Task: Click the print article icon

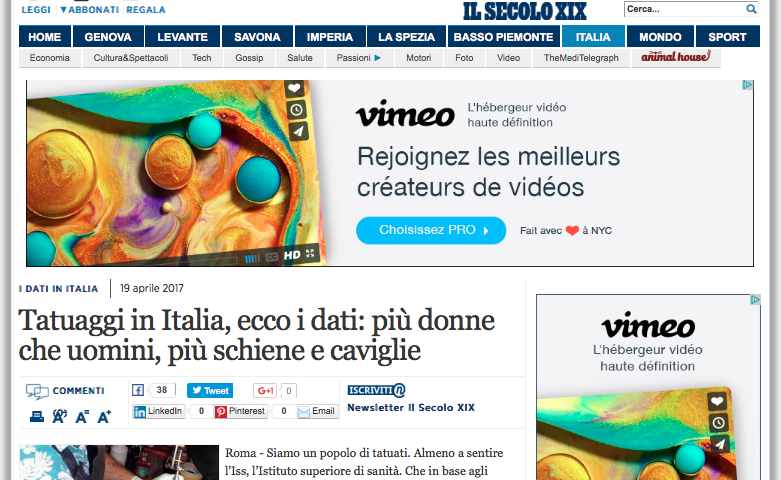Action: [x=37, y=416]
